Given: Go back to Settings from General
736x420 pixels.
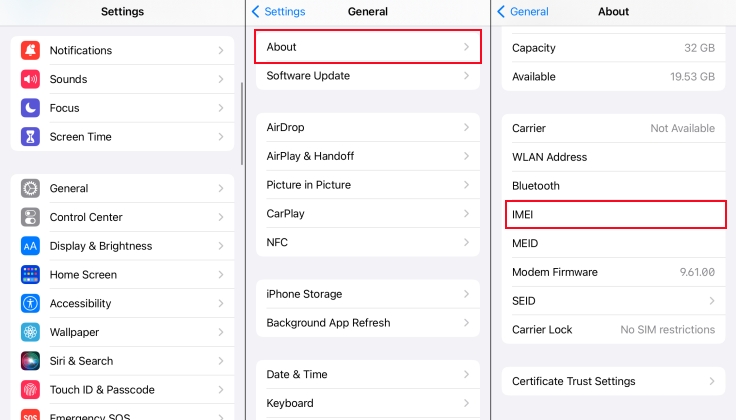Looking at the screenshot, I should click(279, 12).
